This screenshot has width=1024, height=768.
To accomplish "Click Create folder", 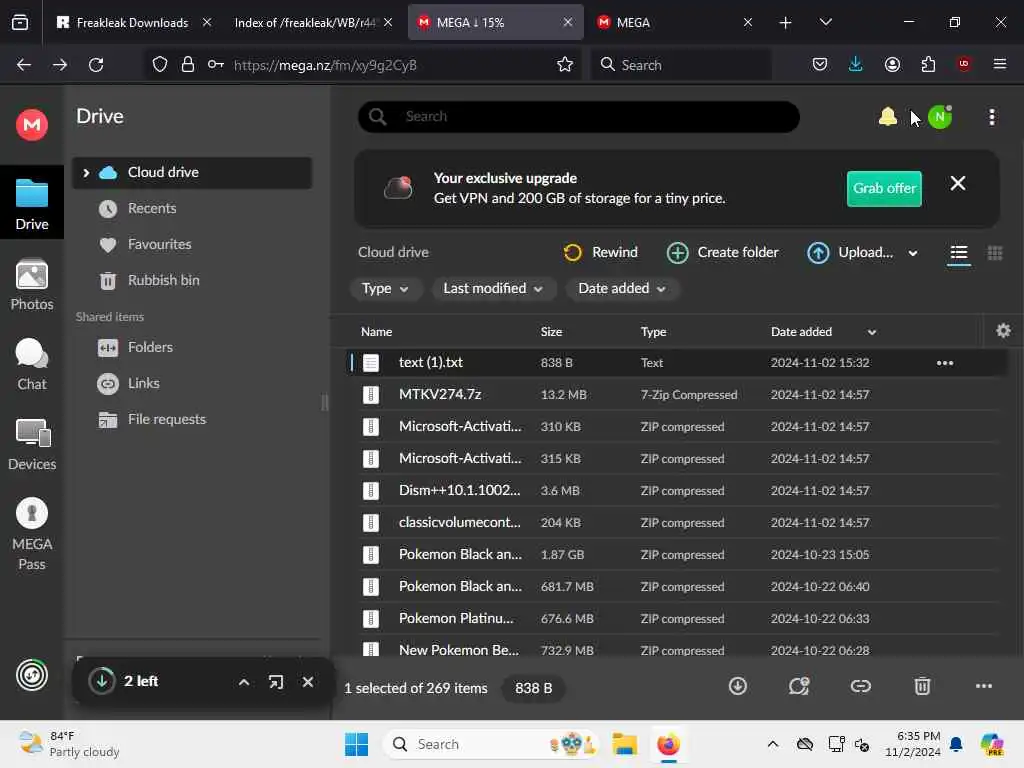I will click(722, 252).
